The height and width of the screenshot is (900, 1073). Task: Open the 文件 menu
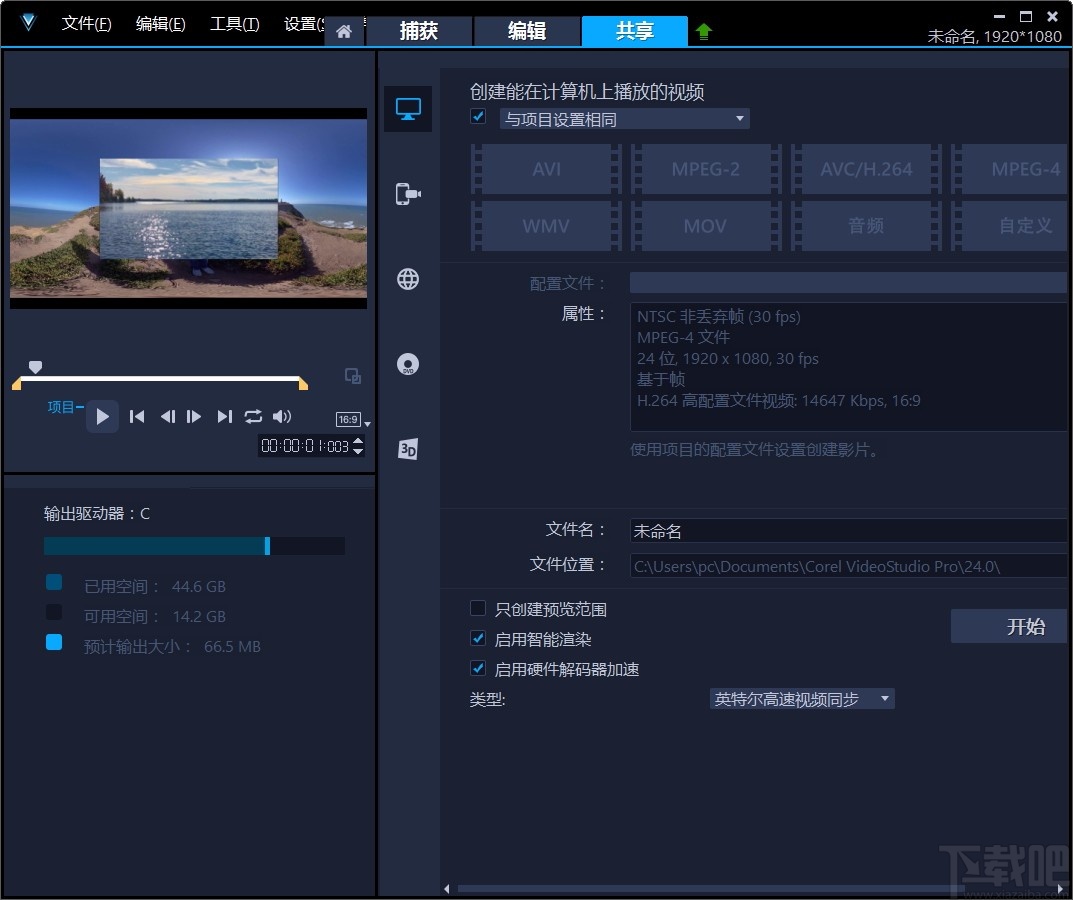(x=86, y=24)
